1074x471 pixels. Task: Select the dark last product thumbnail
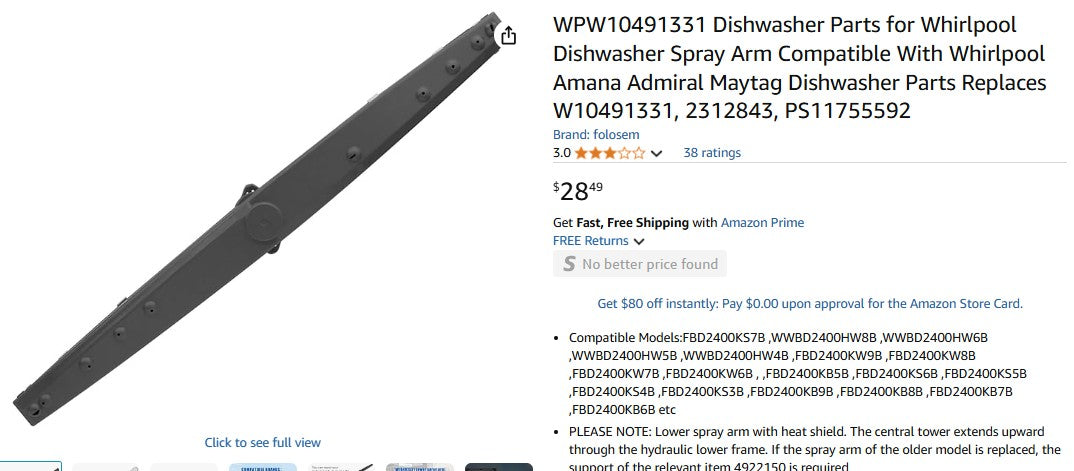[x=499, y=467]
